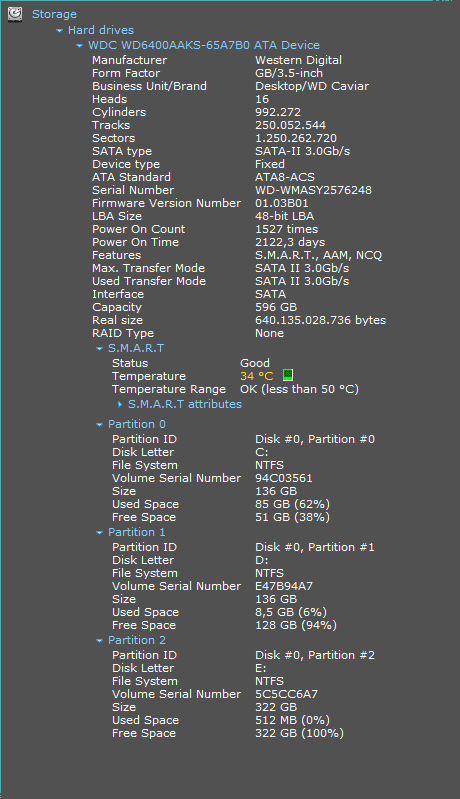This screenshot has height=799, width=460.
Task: Collapse the Partition 1 arrow
Action: (99, 532)
